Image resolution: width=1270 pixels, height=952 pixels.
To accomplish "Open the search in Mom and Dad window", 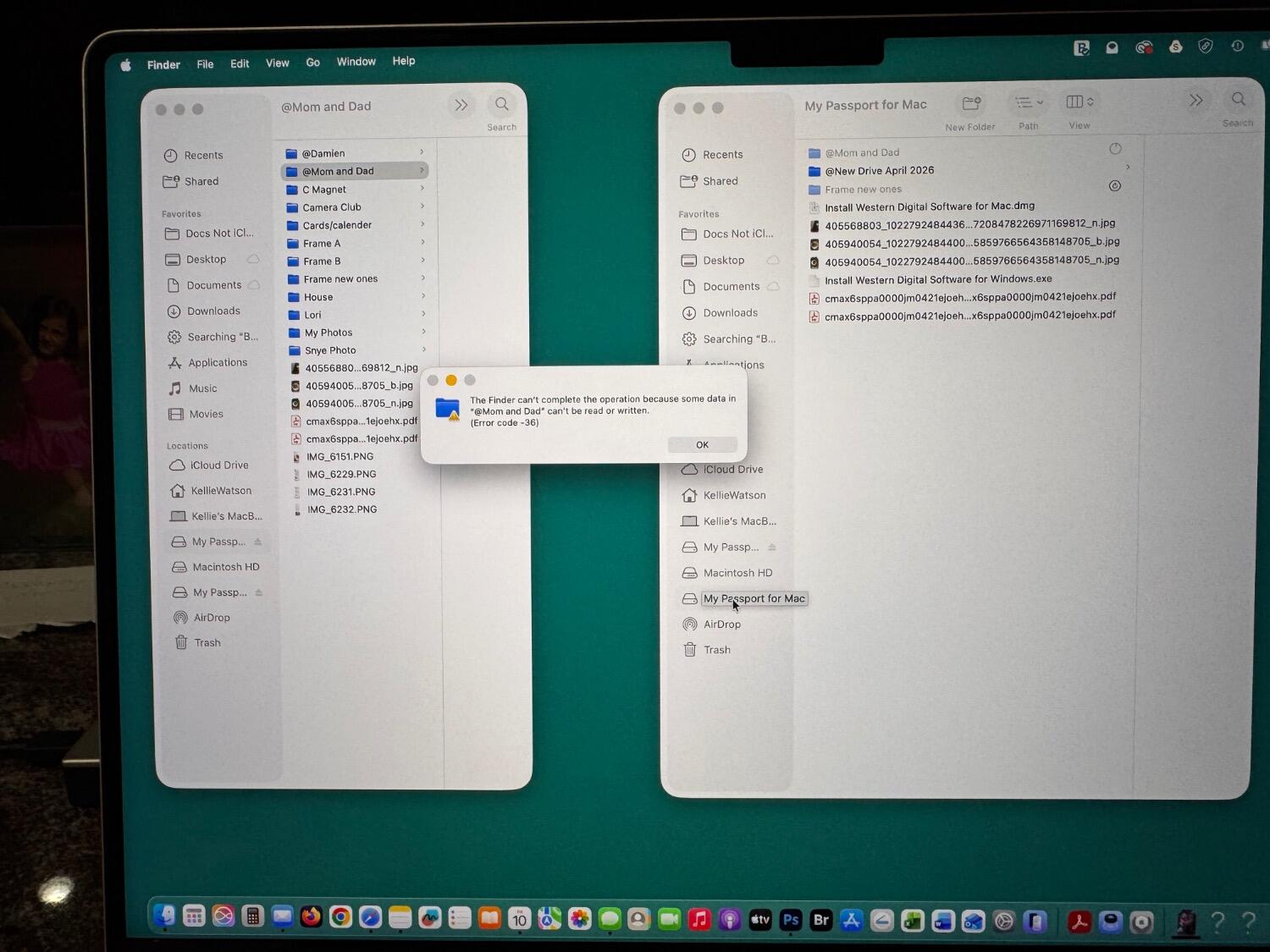I will [501, 105].
